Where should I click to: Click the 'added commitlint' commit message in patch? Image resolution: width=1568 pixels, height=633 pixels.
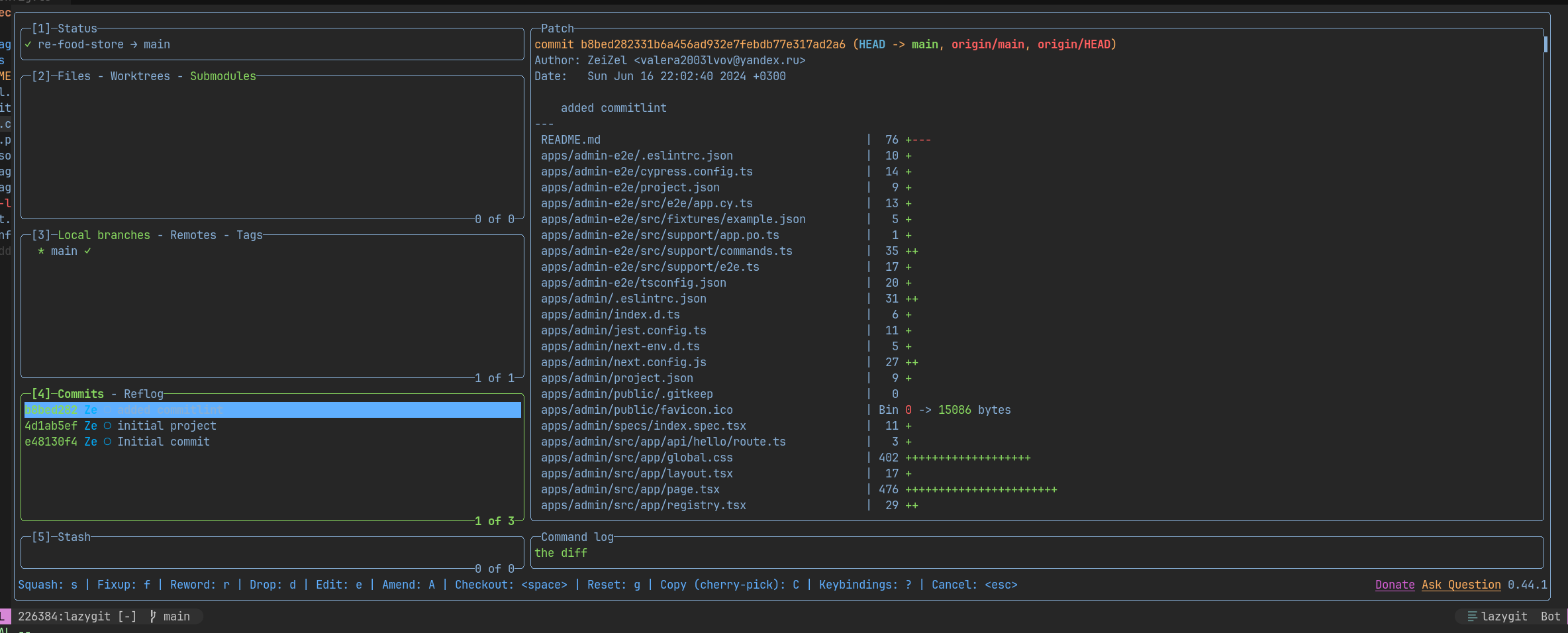[614, 108]
